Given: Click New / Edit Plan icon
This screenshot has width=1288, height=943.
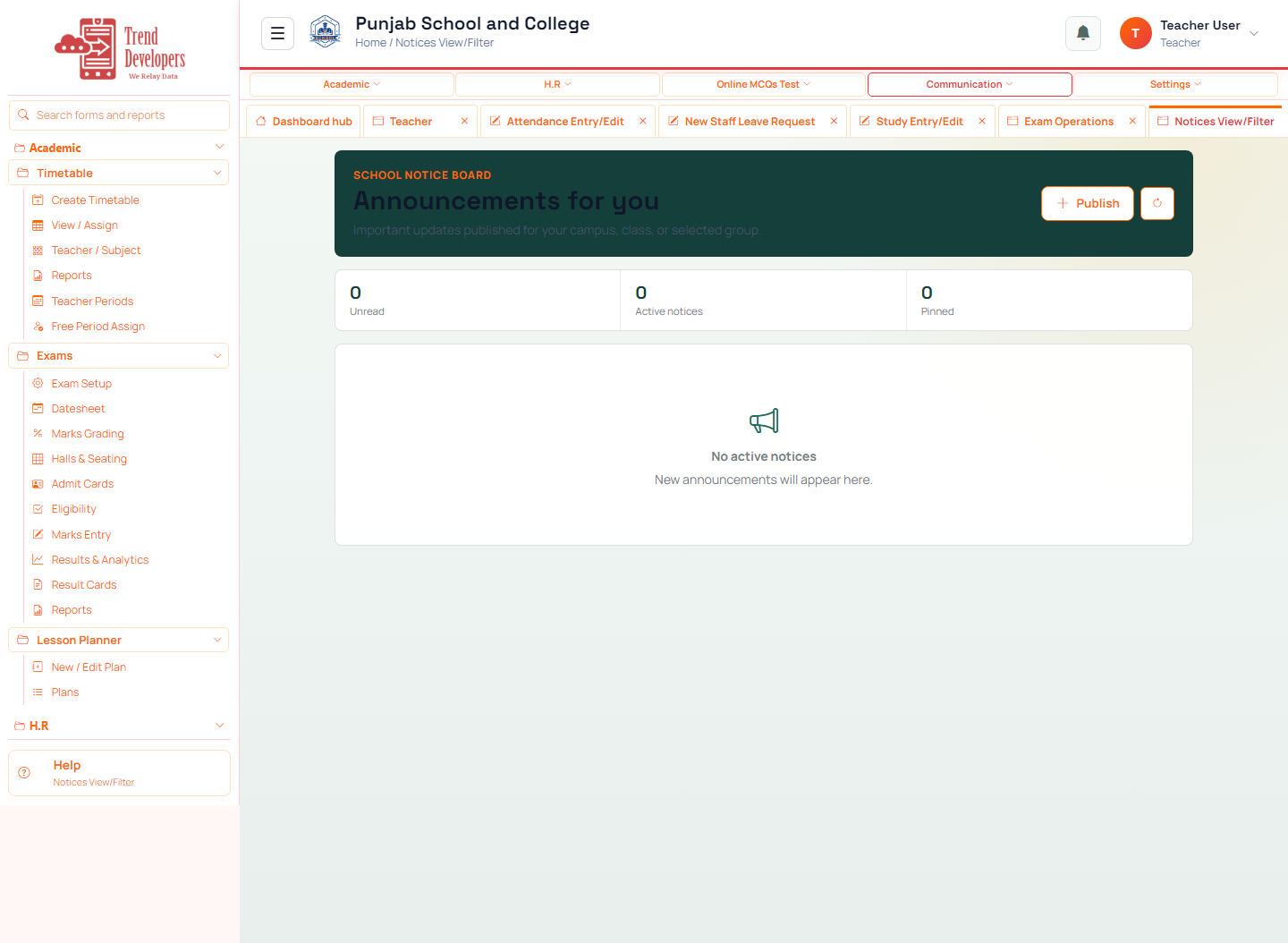Looking at the screenshot, I should coord(38,667).
